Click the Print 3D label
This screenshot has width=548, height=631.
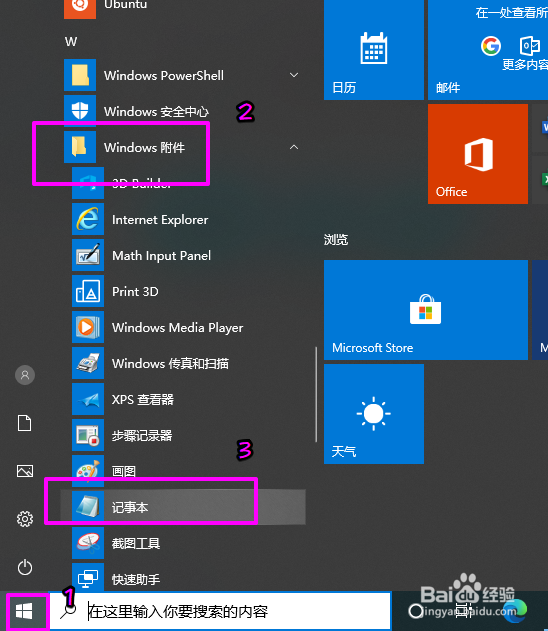(x=135, y=292)
